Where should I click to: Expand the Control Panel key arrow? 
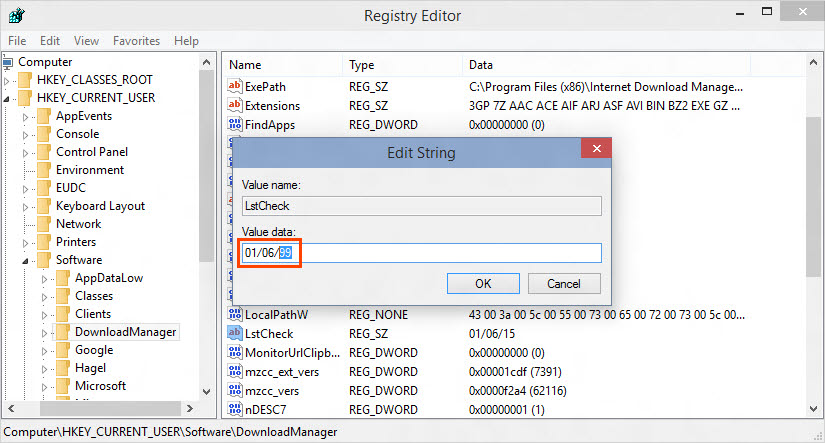coord(28,152)
